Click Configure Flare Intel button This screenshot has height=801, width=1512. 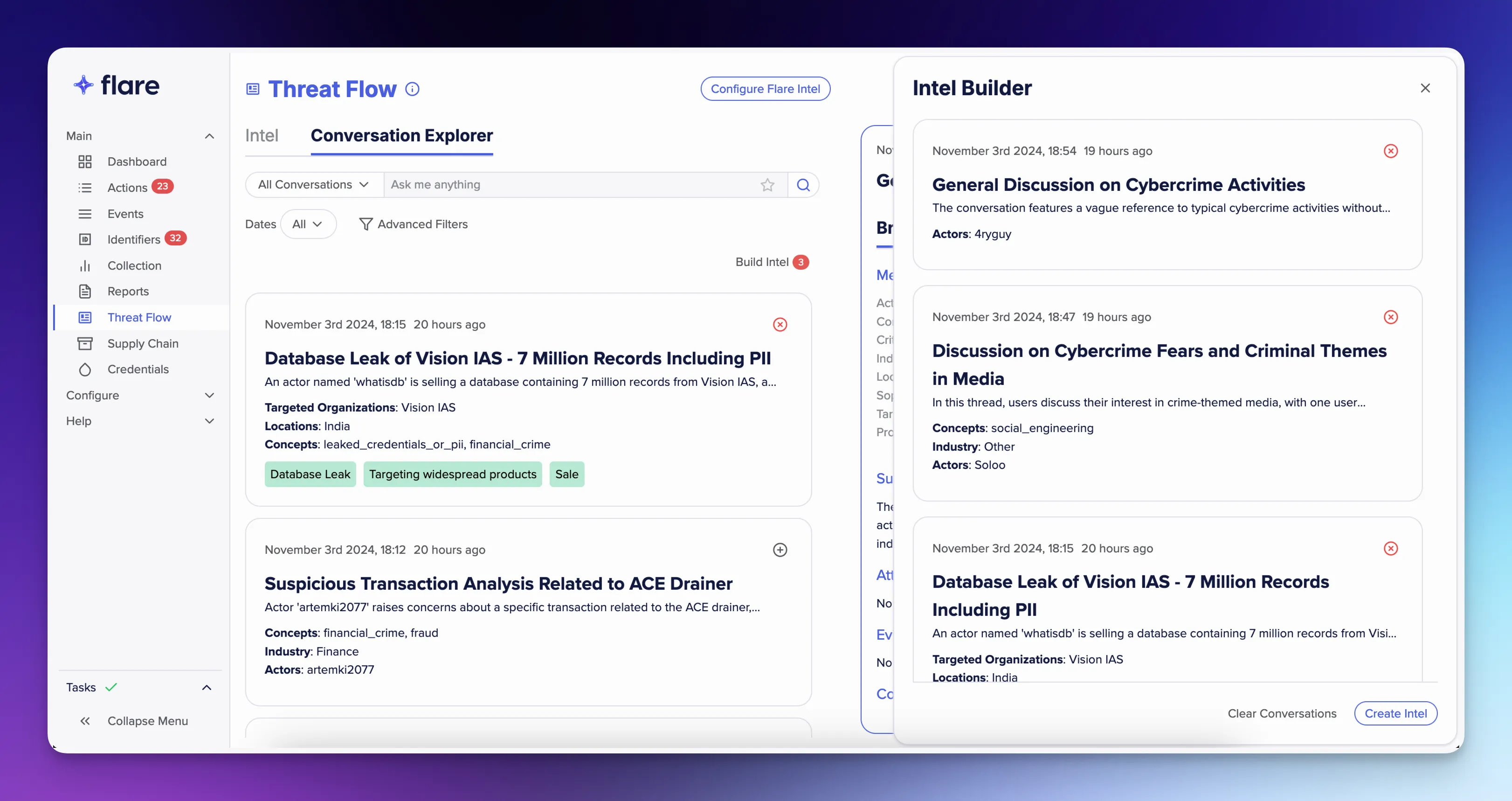(765, 89)
